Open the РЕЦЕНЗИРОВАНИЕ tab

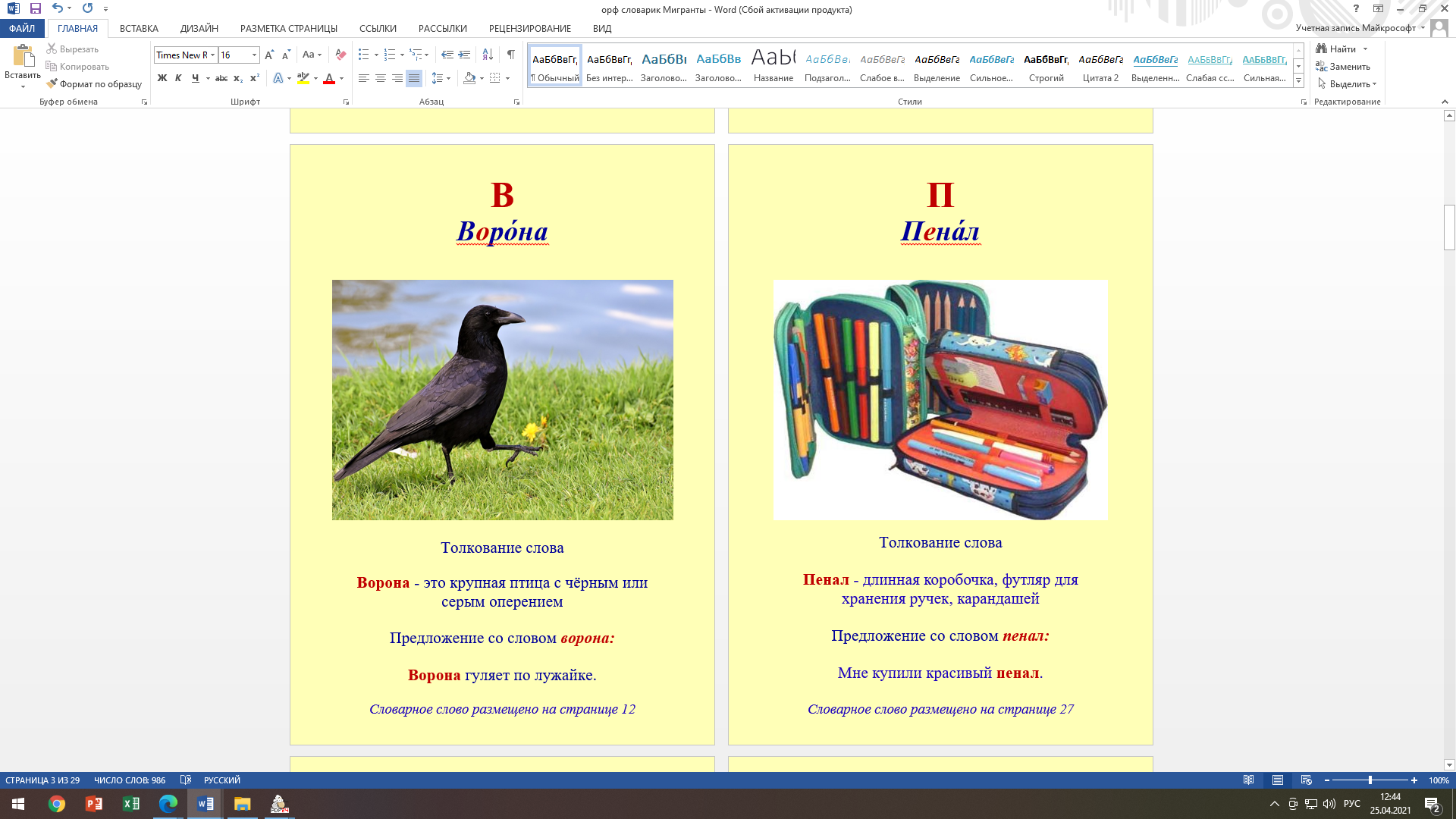tap(529, 29)
